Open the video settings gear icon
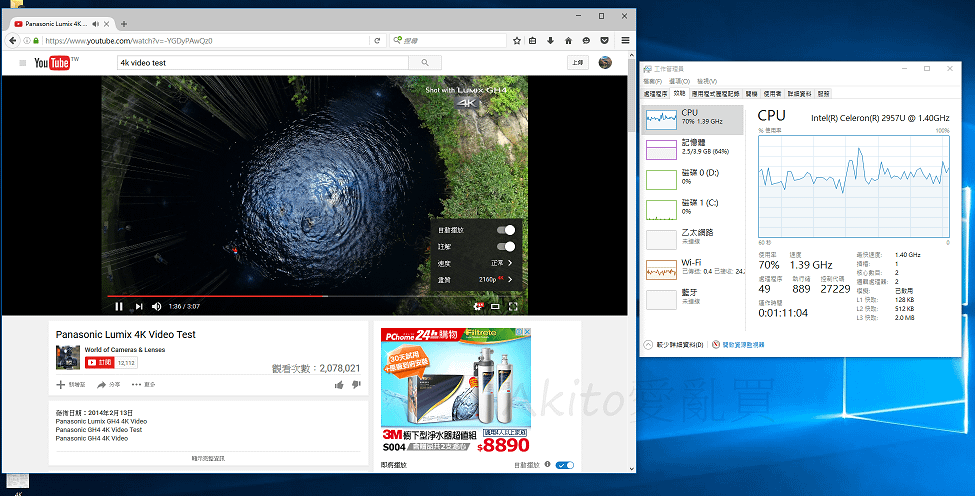This screenshot has height=496, width=975. click(x=478, y=306)
